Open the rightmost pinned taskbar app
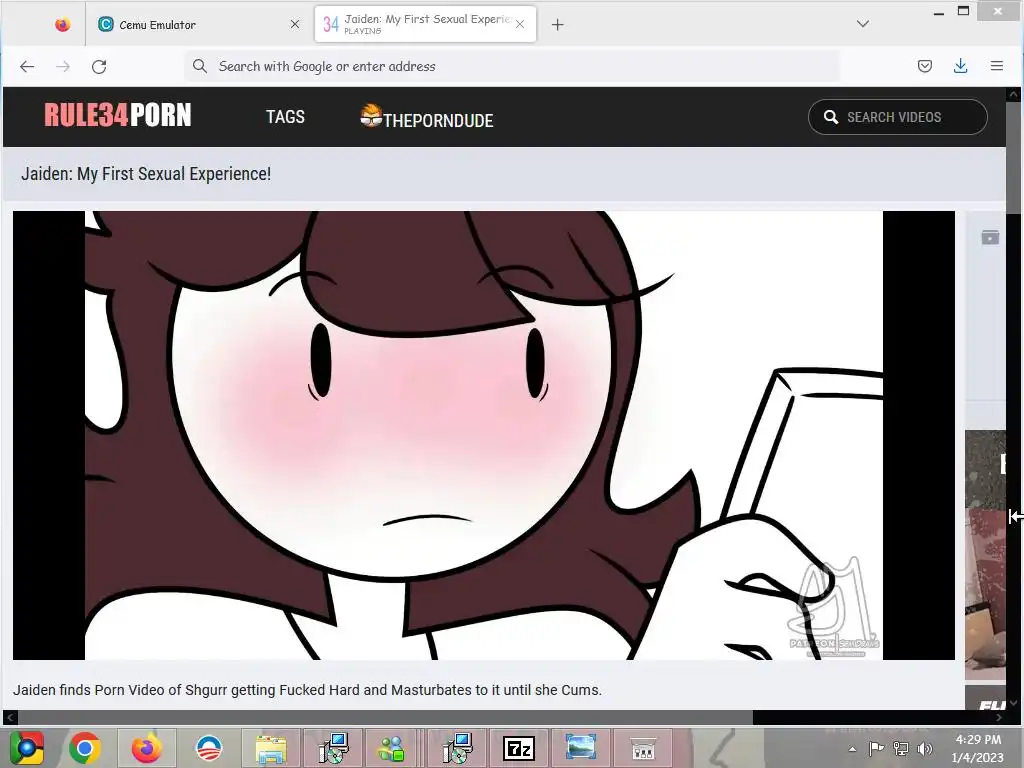 643,749
